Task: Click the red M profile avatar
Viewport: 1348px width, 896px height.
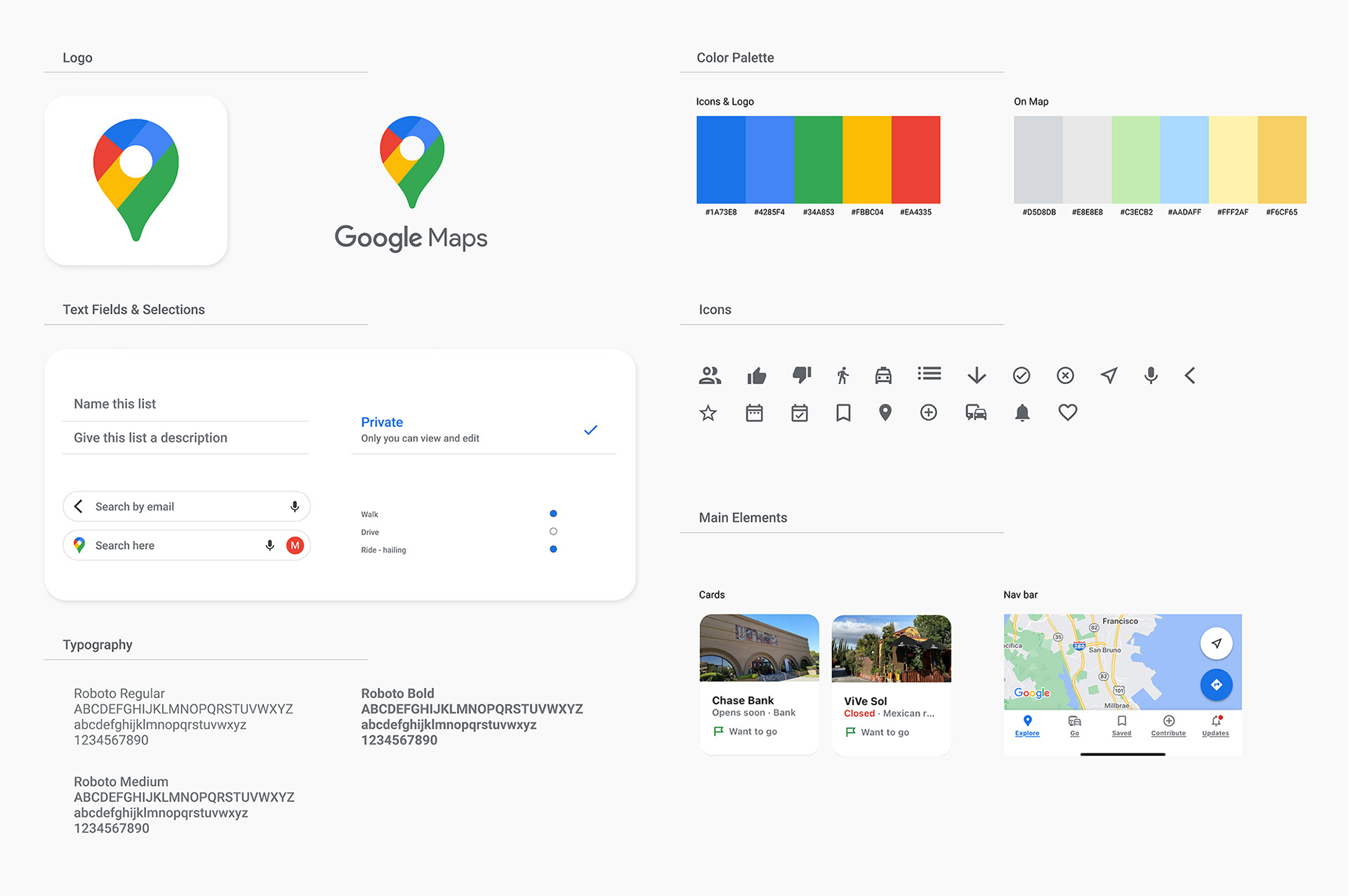Action: [295, 546]
